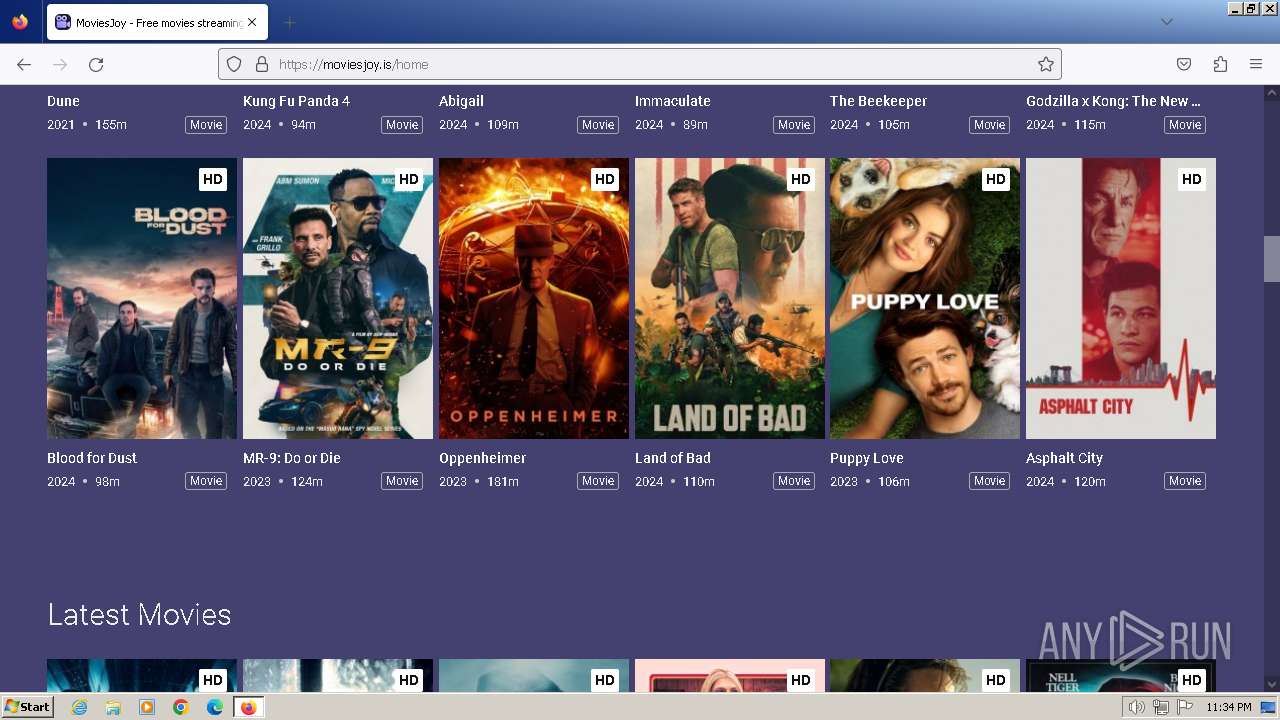Open the volume speaker tray icon
Screen dimensions: 1280x720
pos(1137,707)
